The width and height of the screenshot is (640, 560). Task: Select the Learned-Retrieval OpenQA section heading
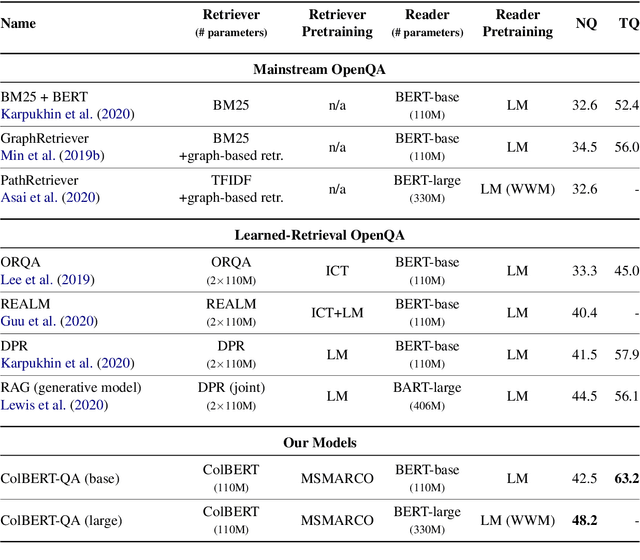point(320,235)
